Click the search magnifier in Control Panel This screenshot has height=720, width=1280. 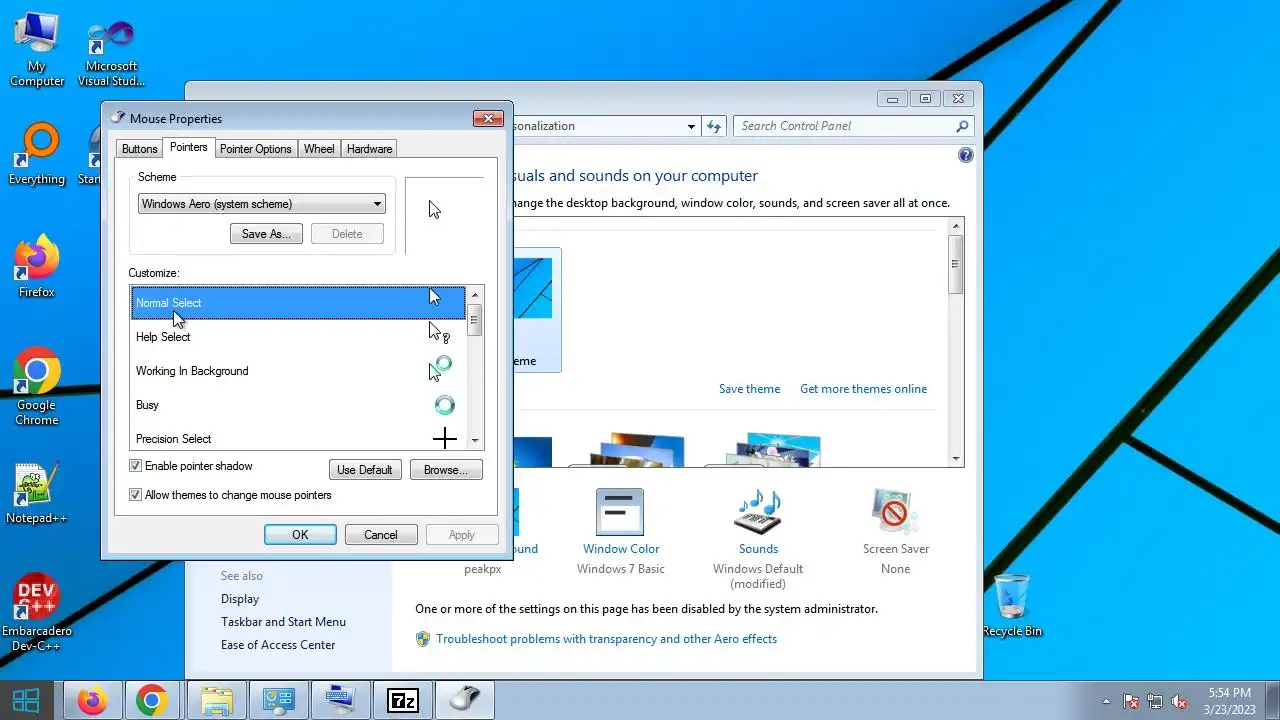point(962,126)
